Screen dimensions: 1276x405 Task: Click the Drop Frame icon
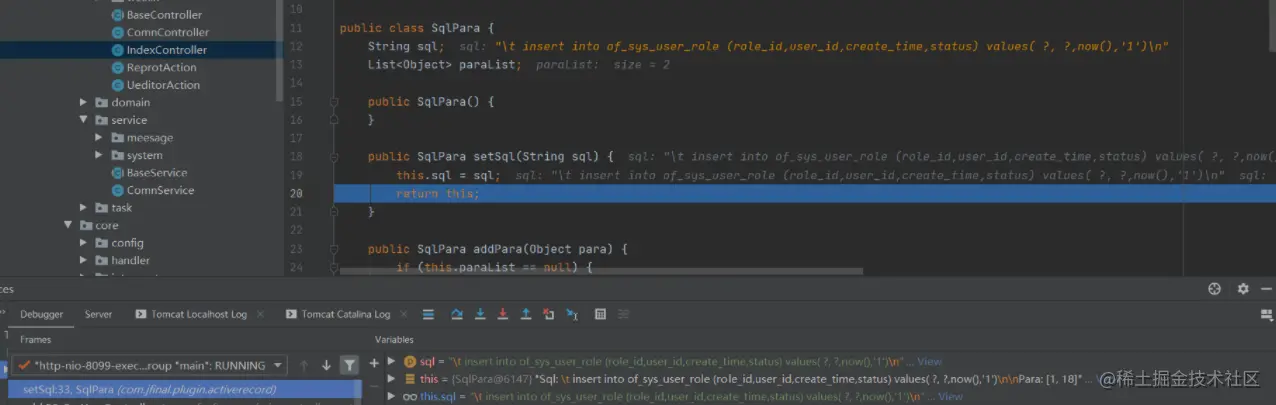point(548,314)
